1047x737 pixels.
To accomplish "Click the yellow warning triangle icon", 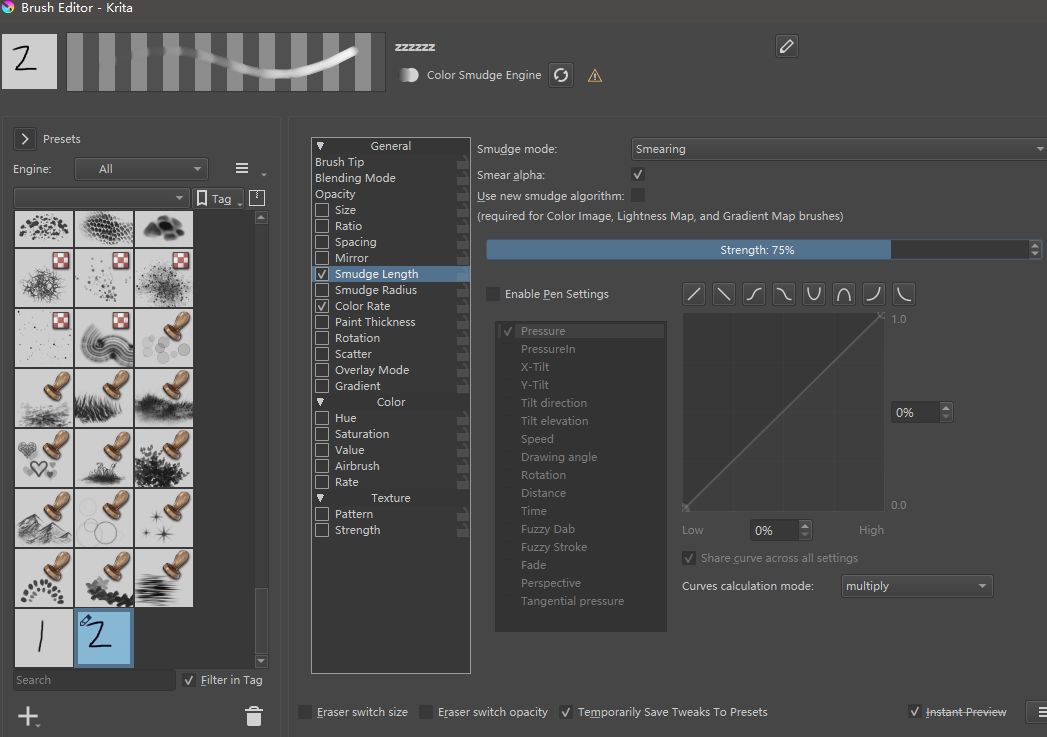I will point(595,76).
